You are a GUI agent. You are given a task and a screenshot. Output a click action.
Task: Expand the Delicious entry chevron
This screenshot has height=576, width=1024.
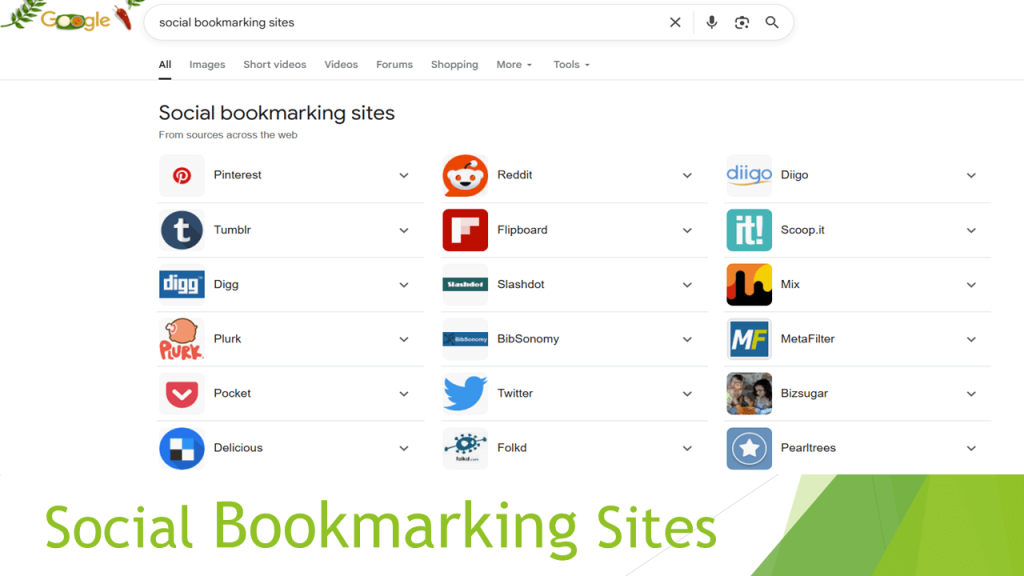pyautogui.click(x=404, y=449)
